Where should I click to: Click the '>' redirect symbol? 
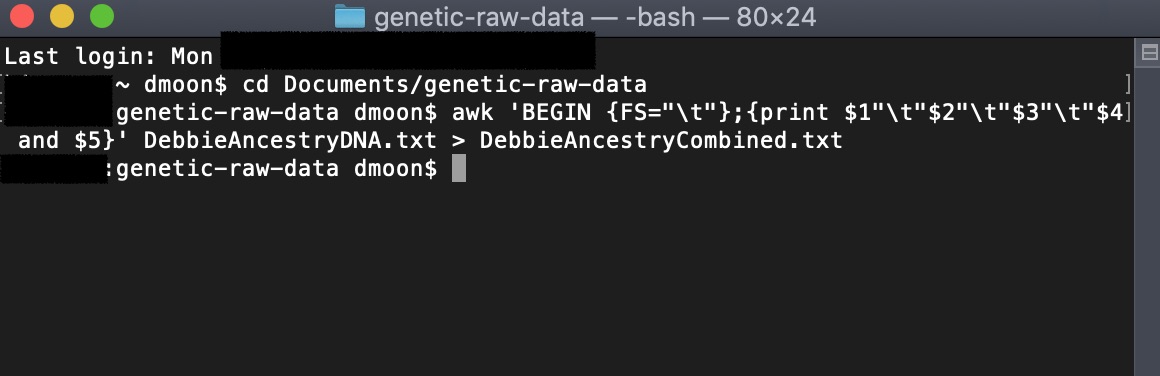pyautogui.click(x=458, y=141)
